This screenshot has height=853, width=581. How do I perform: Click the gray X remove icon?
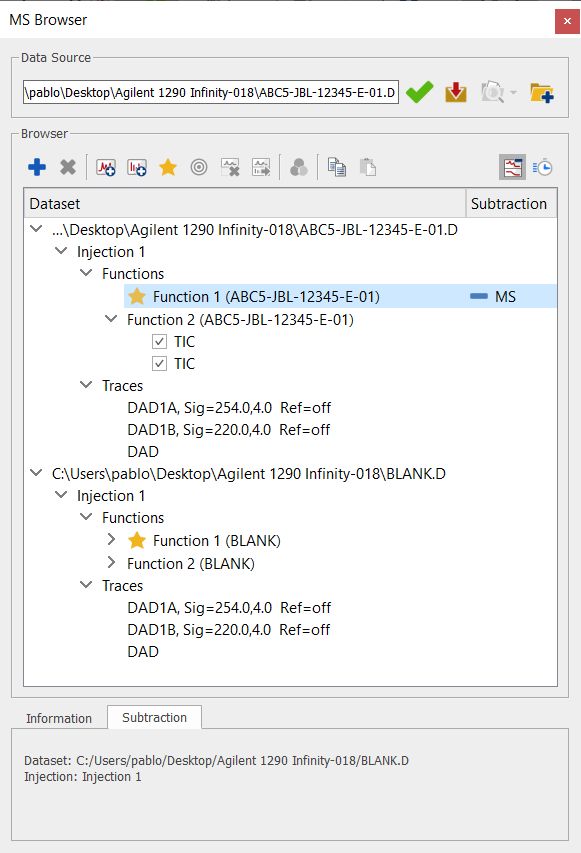(x=68, y=167)
